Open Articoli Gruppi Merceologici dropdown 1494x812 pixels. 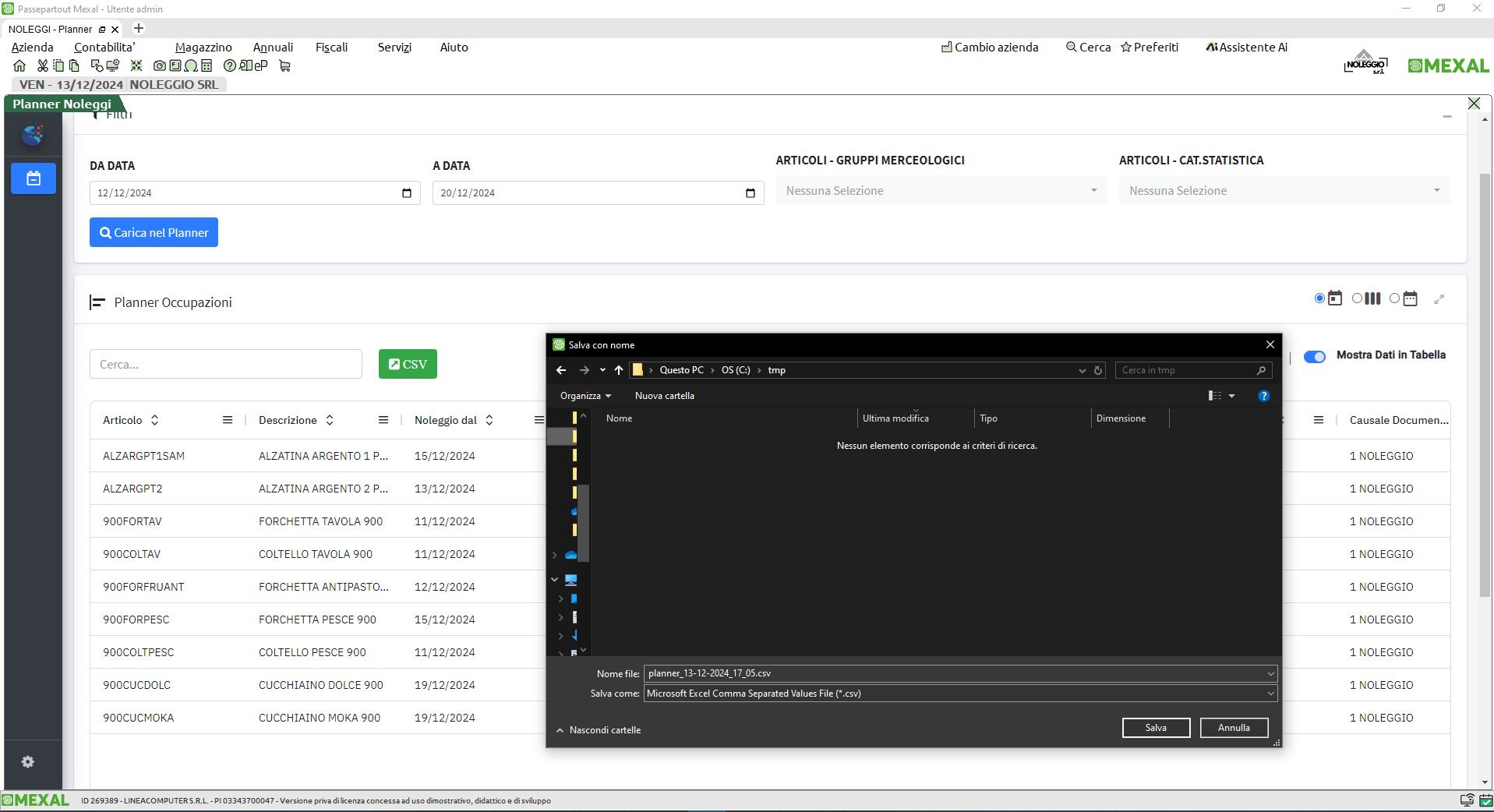tap(941, 191)
